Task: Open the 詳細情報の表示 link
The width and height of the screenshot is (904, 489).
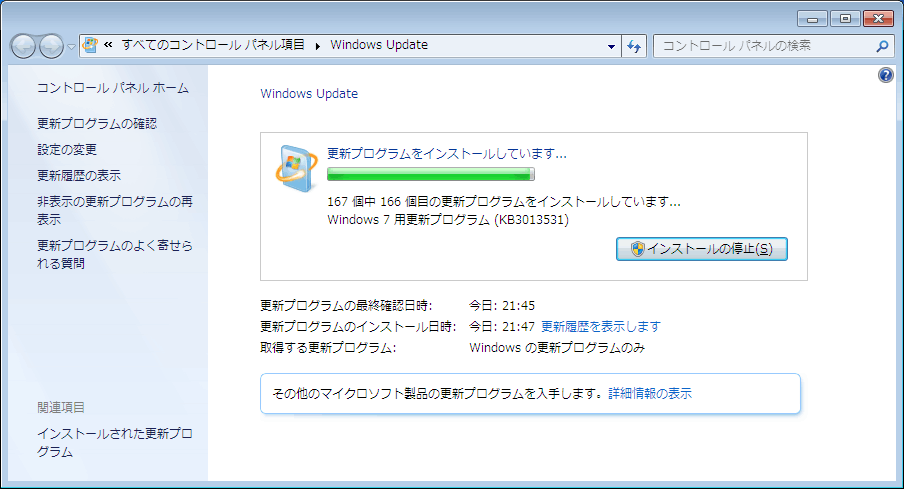Action: [650, 394]
